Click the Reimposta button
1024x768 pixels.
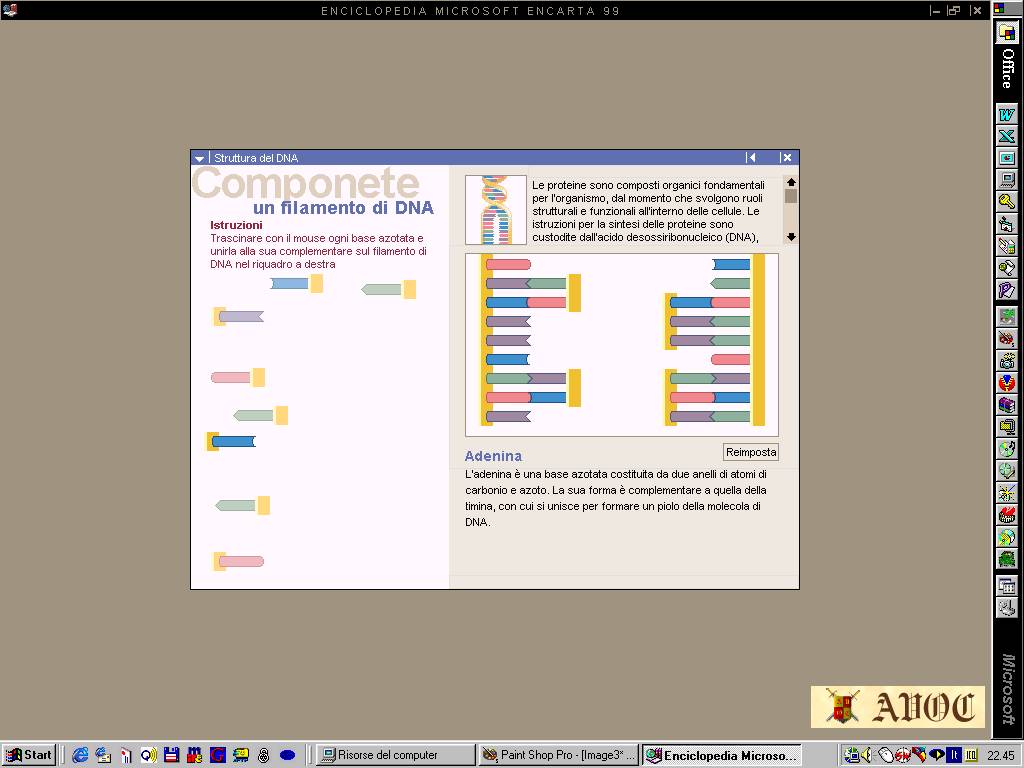point(751,452)
